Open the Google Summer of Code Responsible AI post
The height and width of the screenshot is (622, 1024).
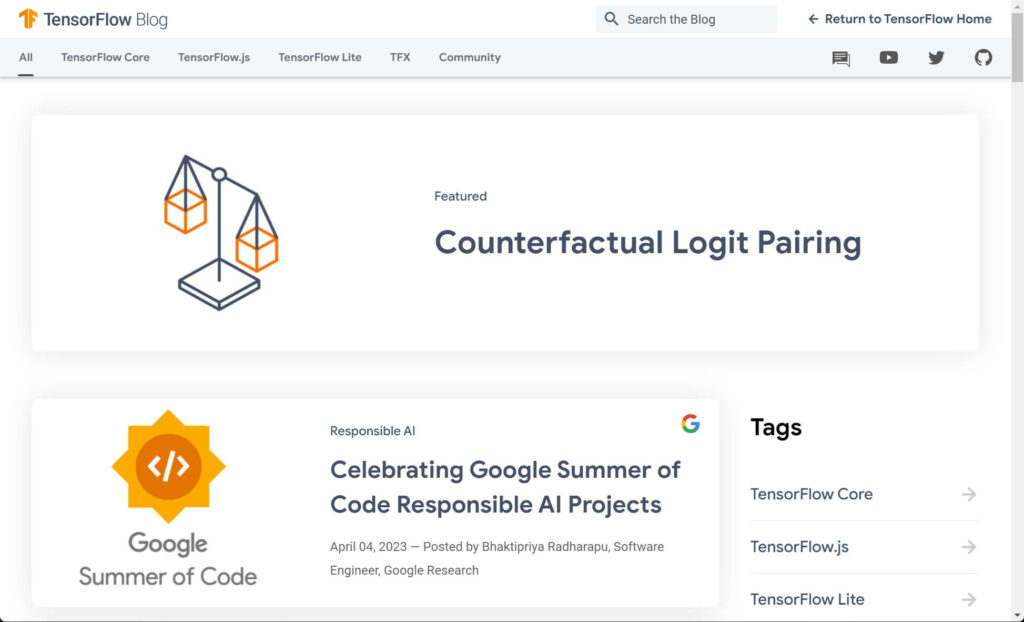pos(505,487)
